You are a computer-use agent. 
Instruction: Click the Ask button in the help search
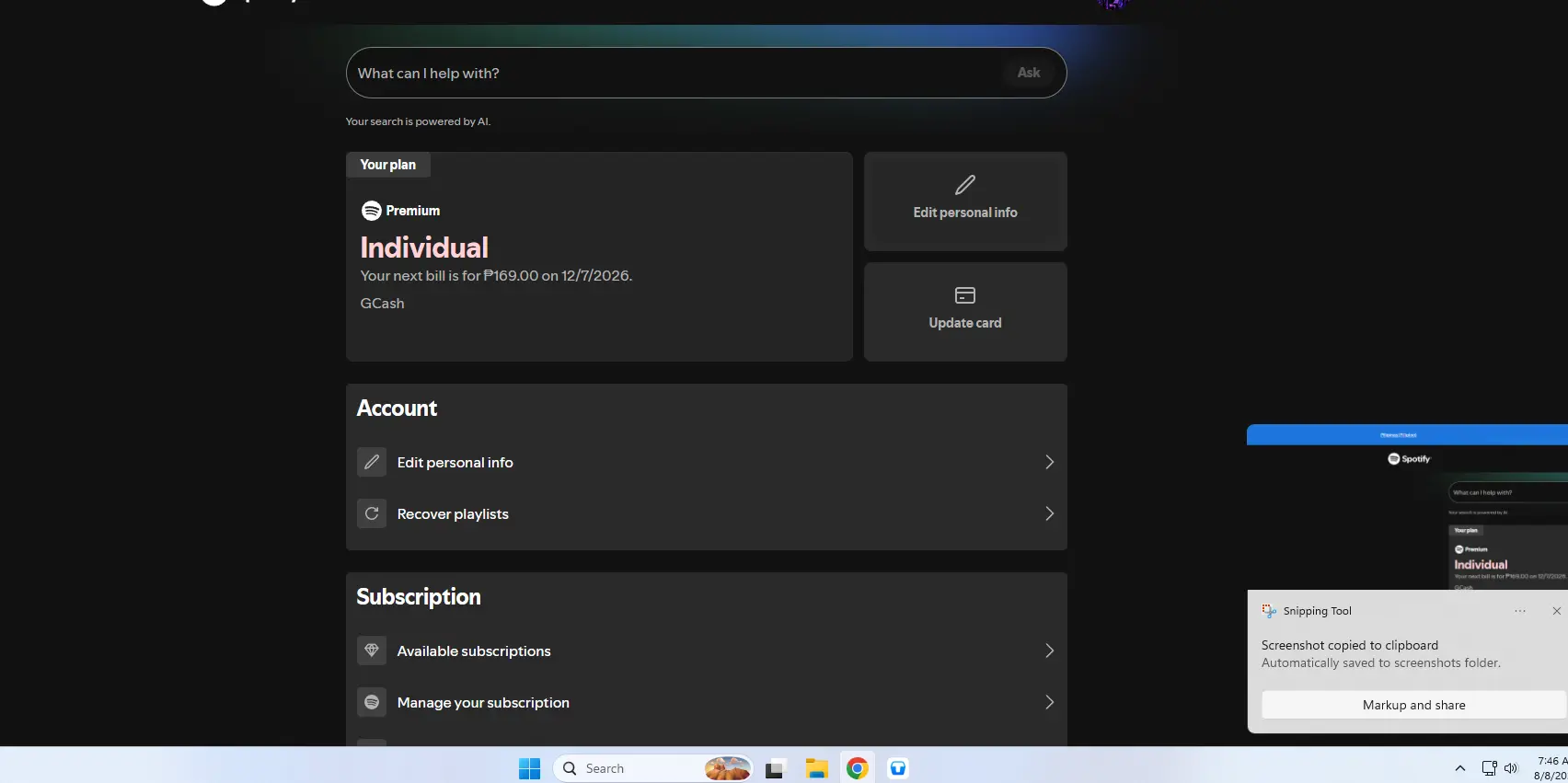1029,73
